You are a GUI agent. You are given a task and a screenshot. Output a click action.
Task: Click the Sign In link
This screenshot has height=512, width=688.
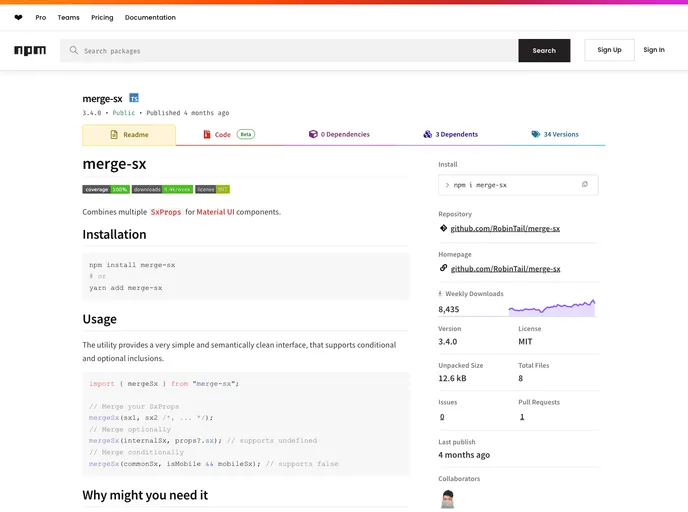[654, 50]
